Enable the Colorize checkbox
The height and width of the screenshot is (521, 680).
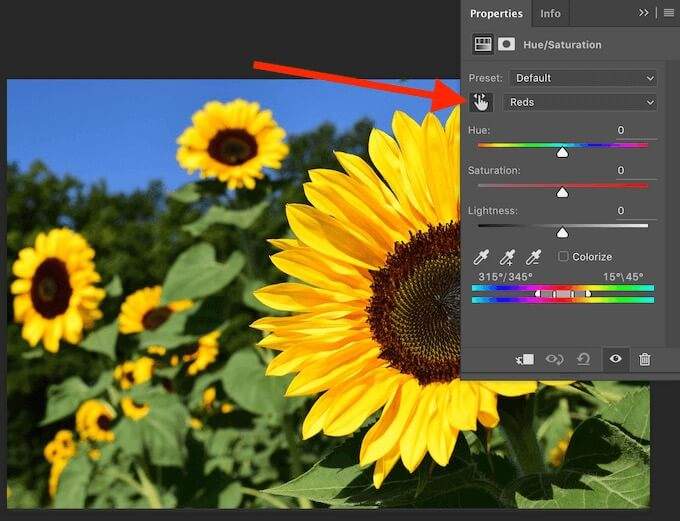pos(563,256)
